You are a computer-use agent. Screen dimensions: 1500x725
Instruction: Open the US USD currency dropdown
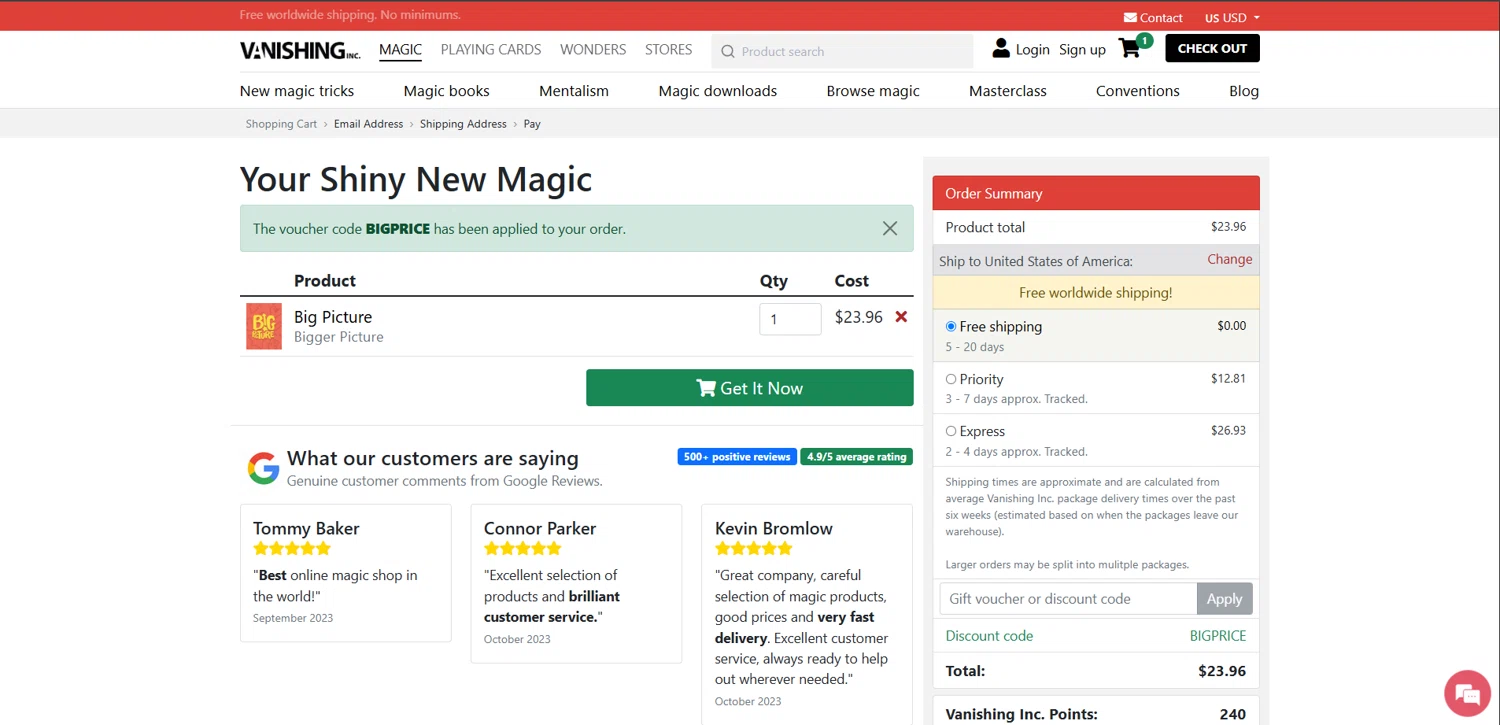point(1232,17)
